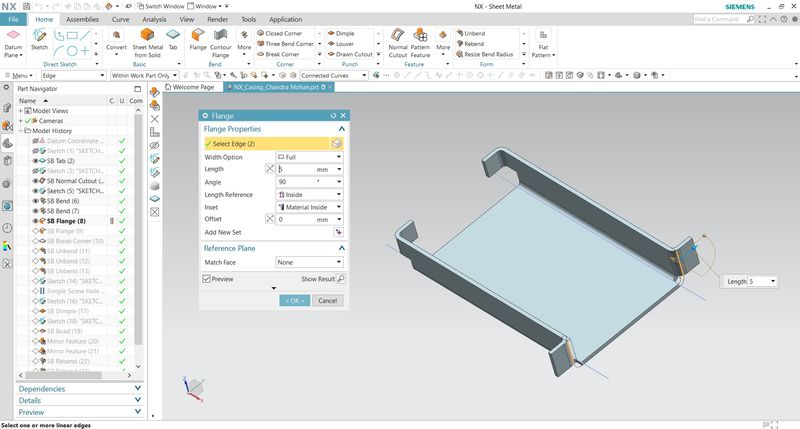This screenshot has width=800, height=429.
Task: Open the Inset Material Inside dropdown
Action: [309, 207]
